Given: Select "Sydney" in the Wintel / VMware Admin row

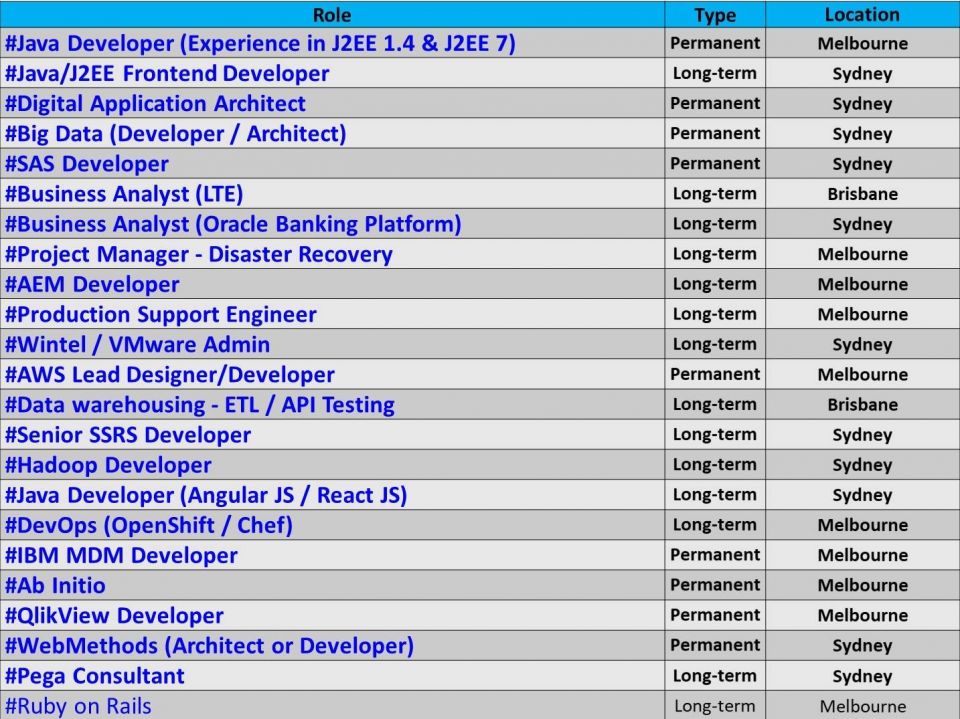Looking at the screenshot, I should coord(862,345).
